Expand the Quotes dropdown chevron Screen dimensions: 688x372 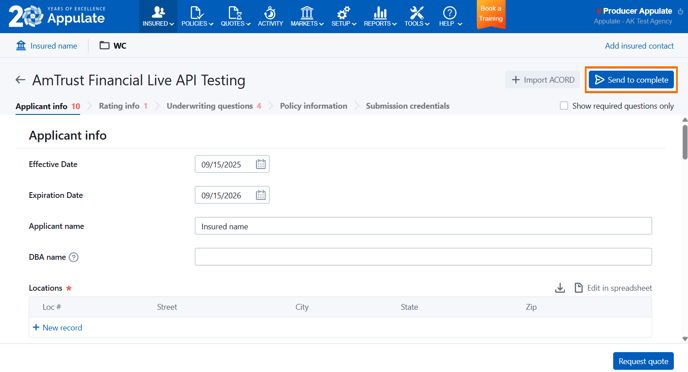[248, 24]
